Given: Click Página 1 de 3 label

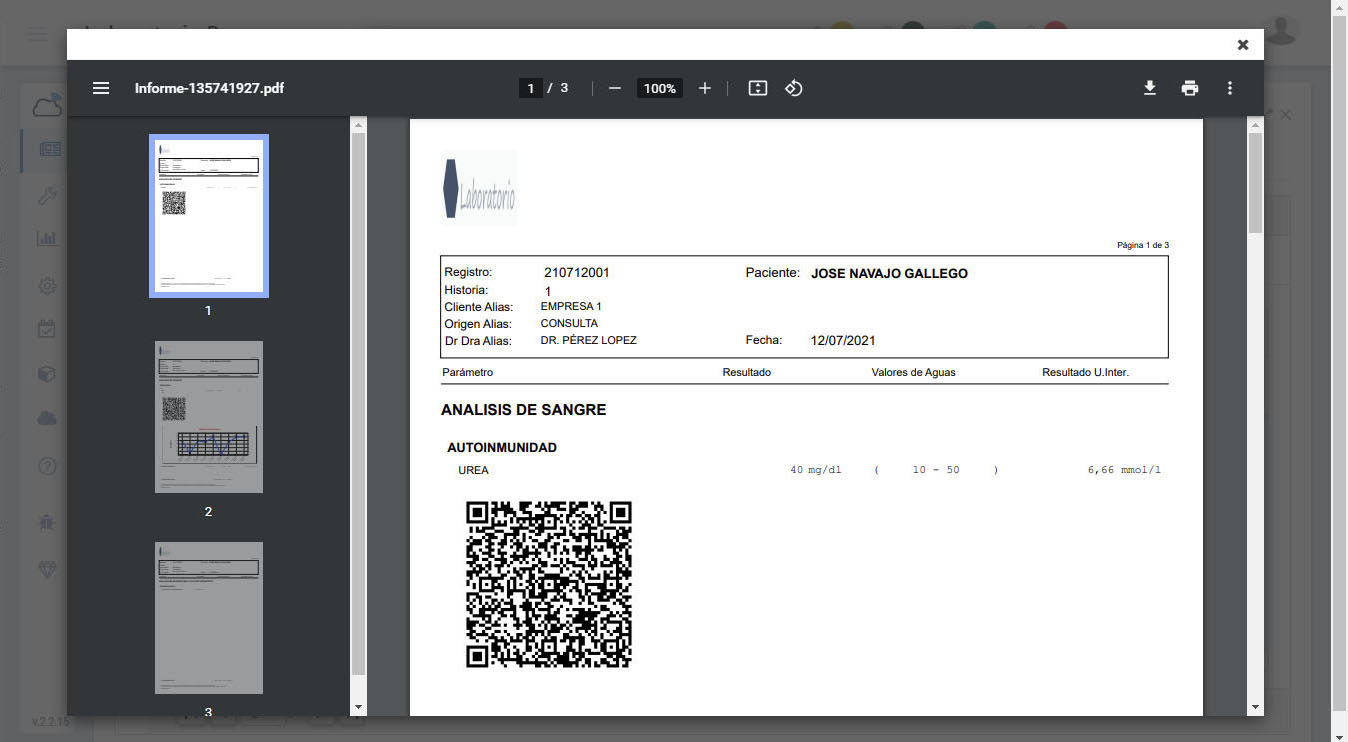Looking at the screenshot, I should coord(1142,245).
